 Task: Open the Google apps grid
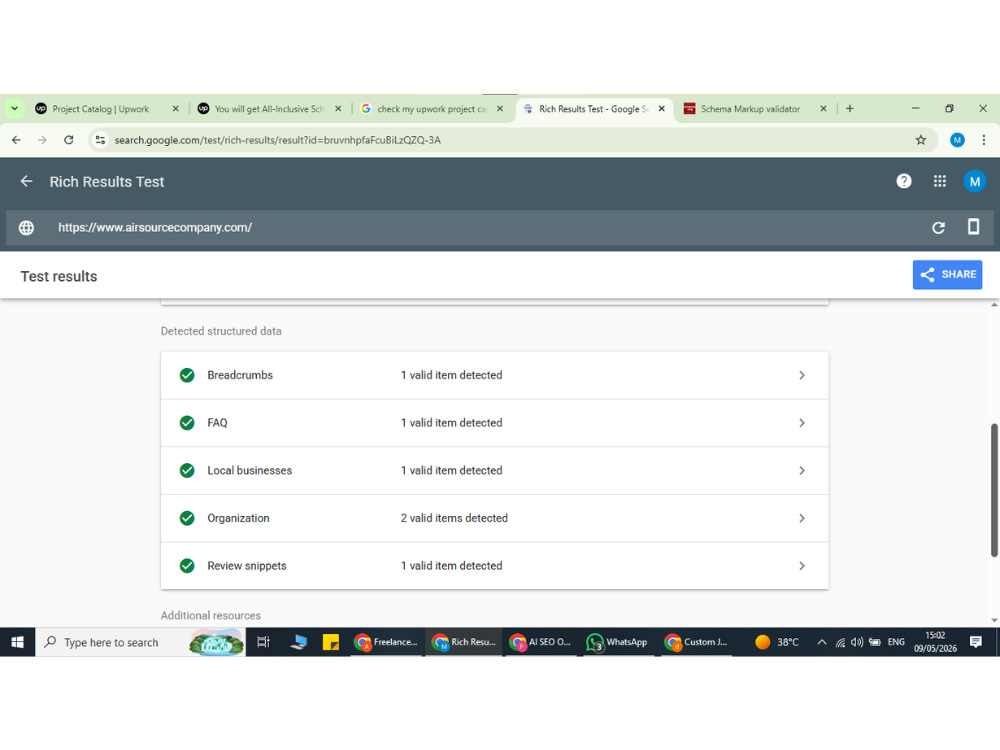(x=939, y=182)
